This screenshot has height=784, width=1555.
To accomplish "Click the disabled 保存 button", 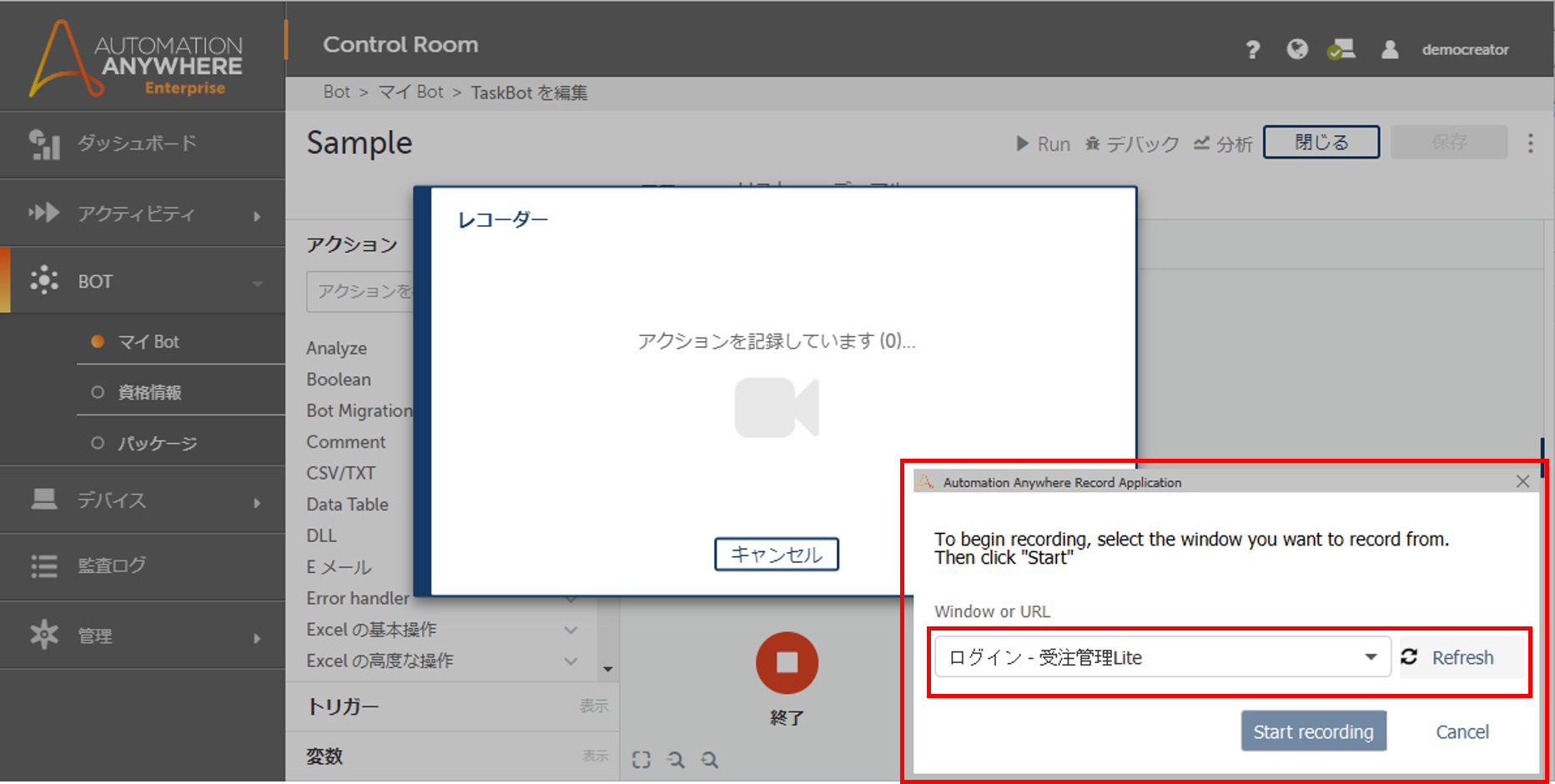I will (x=1449, y=142).
